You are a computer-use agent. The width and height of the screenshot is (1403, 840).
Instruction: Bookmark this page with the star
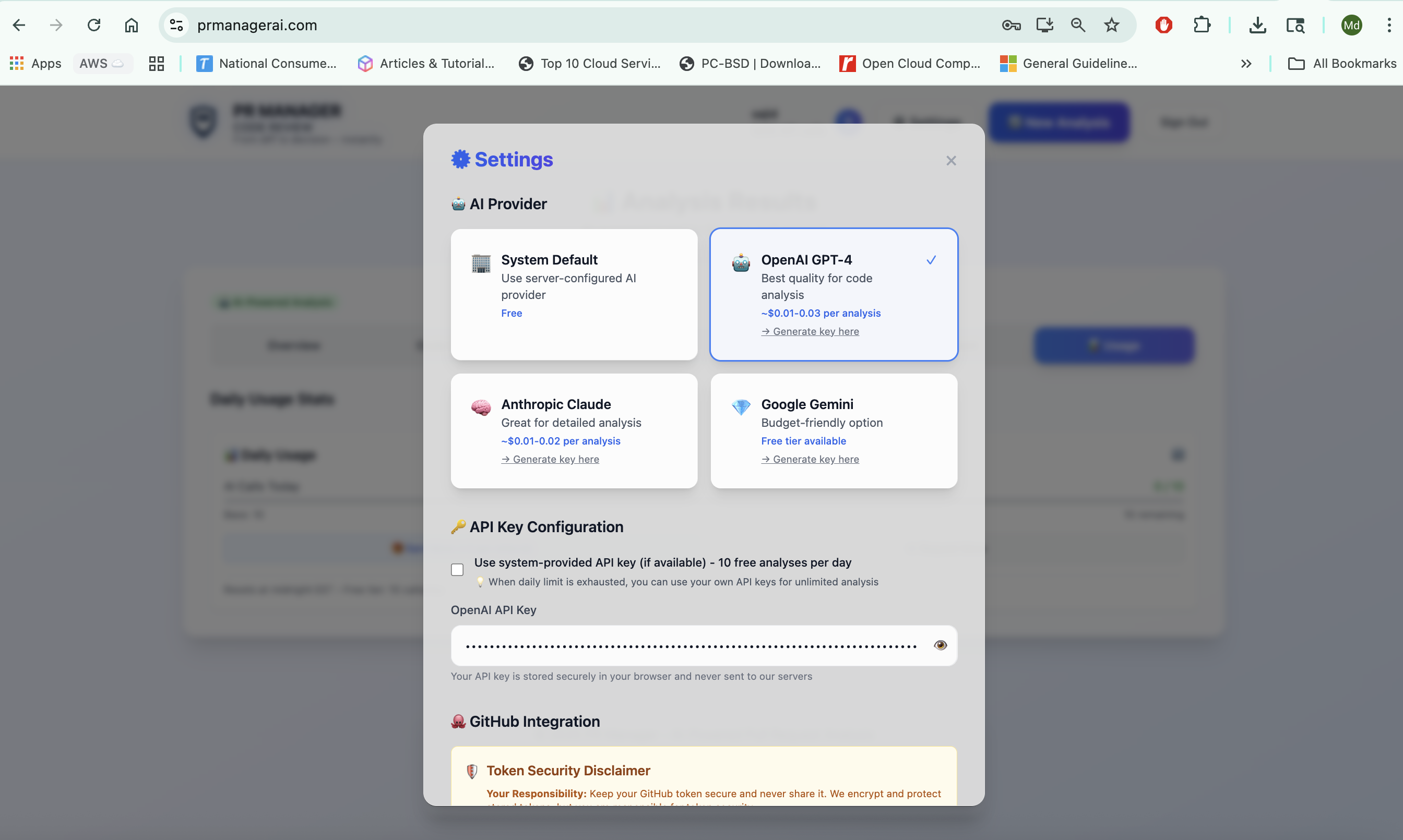click(1111, 25)
